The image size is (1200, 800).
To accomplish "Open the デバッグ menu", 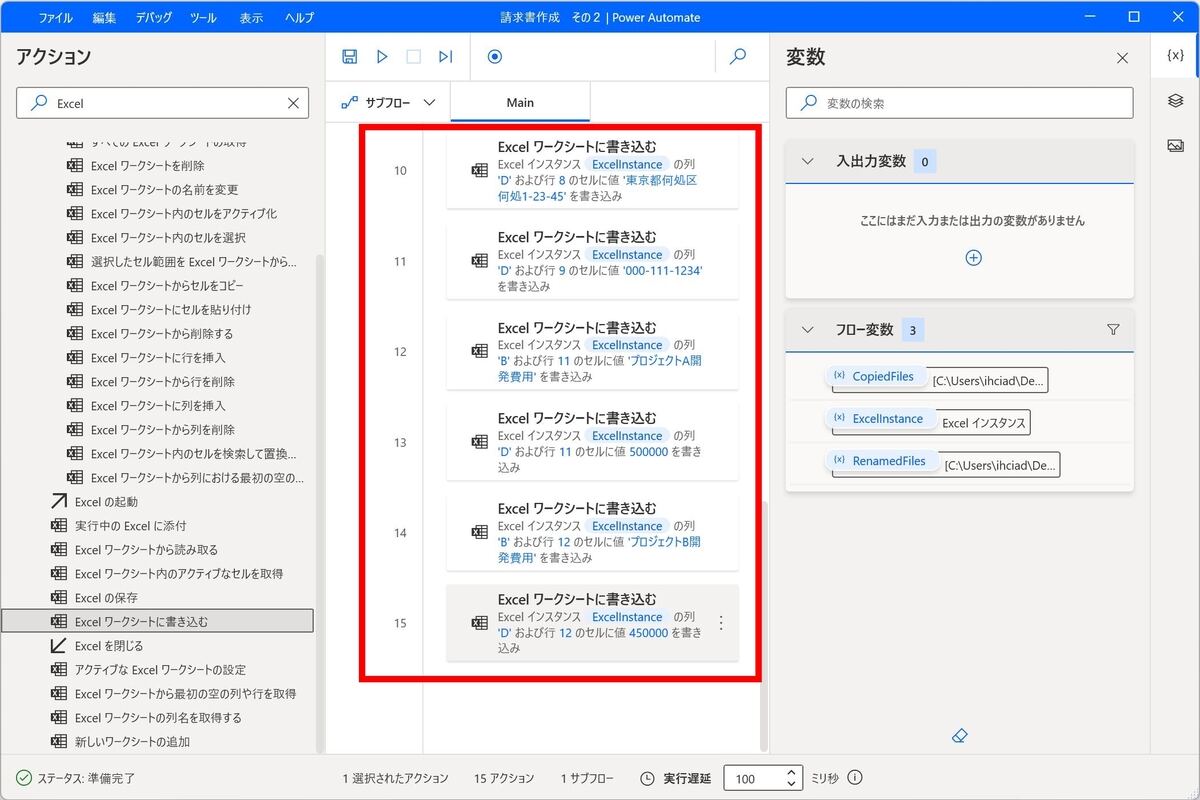I will click(153, 18).
